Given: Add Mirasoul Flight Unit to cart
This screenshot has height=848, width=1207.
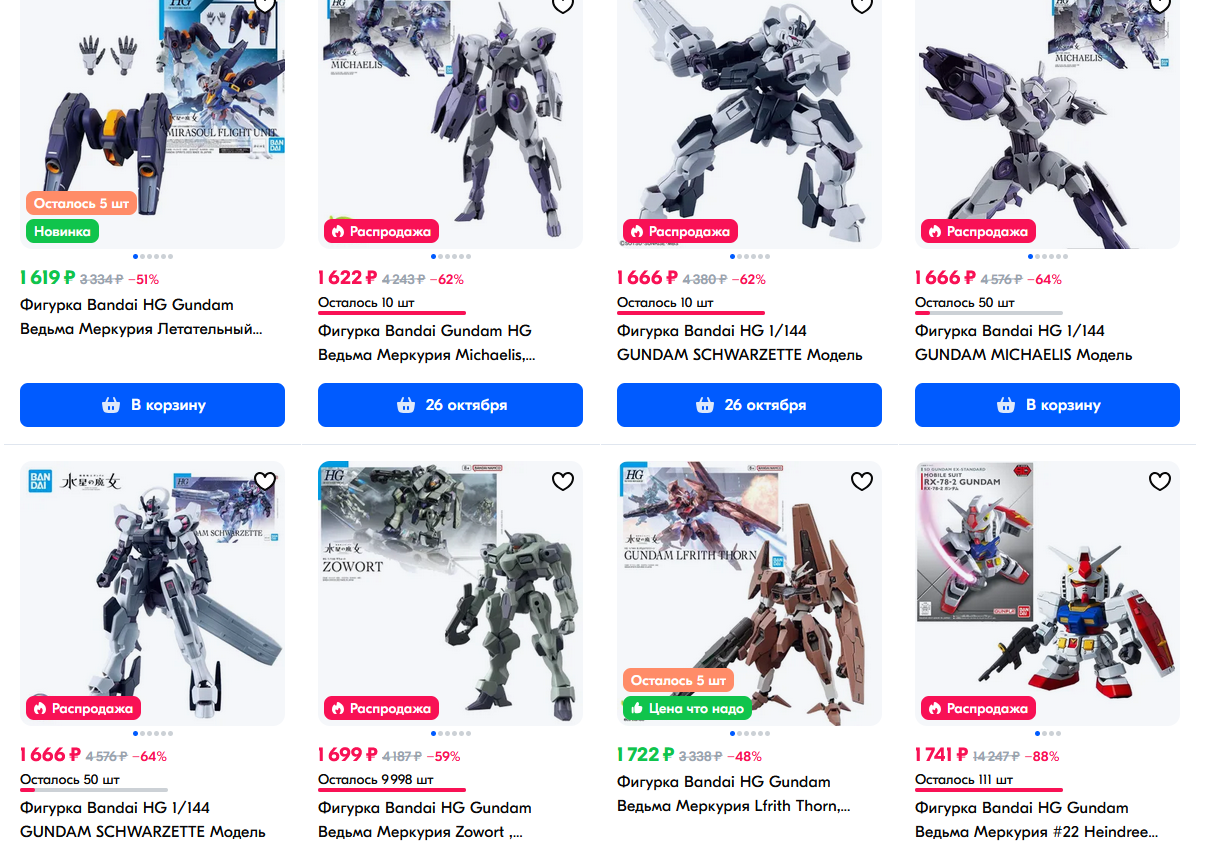Looking at the screenshot, I should point(152,405).
